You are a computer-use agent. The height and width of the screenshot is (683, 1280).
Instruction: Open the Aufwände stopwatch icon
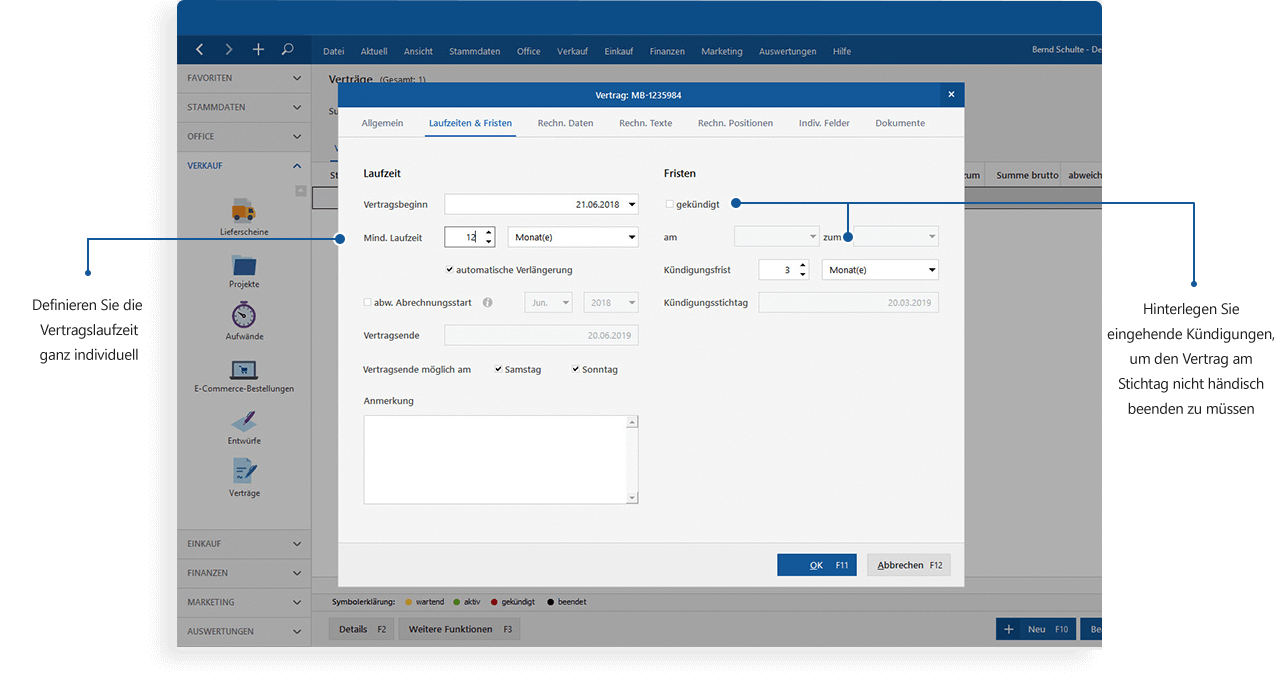tap(243, 315)
